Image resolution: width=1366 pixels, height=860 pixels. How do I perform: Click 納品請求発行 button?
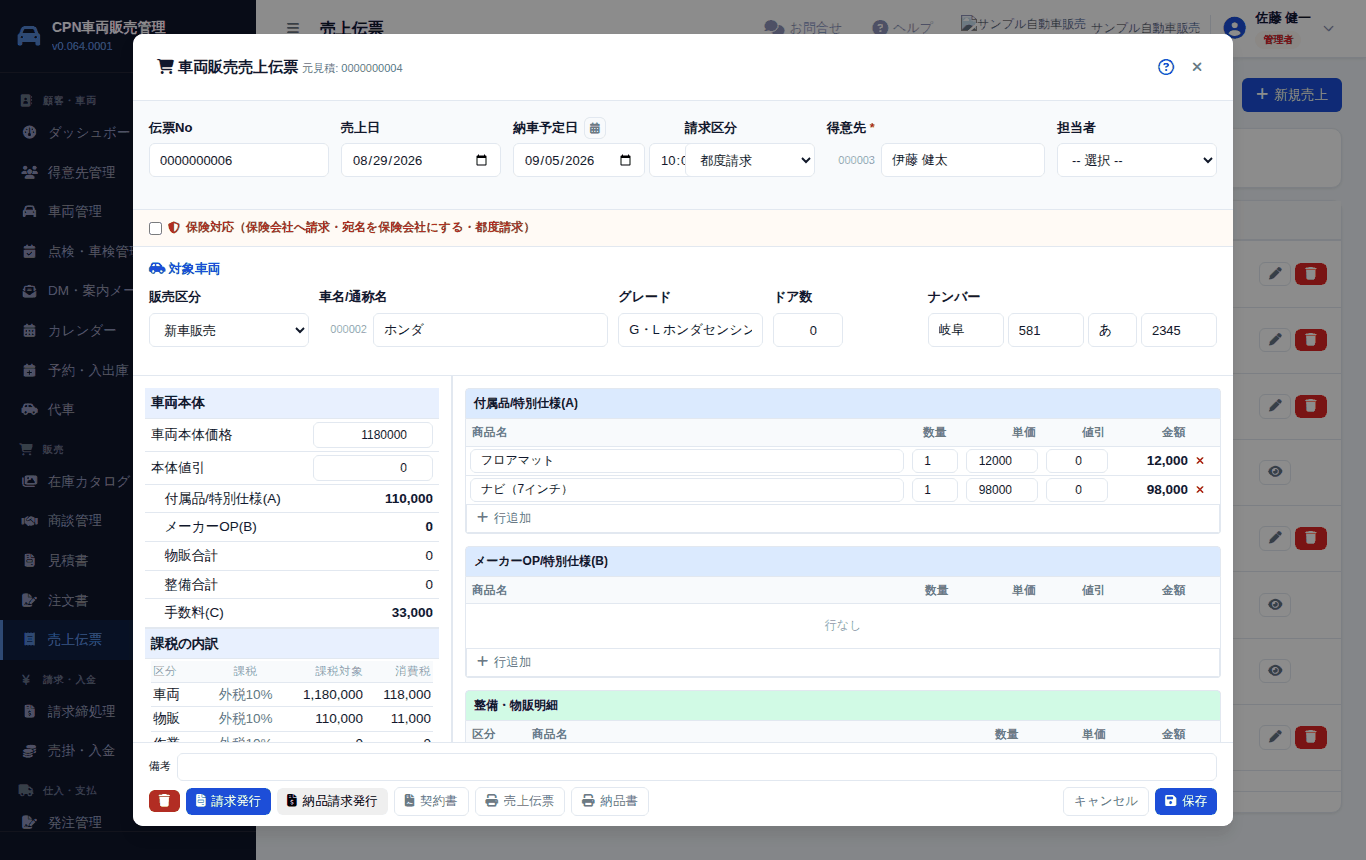pyautogui.click(x=332, y=801)
